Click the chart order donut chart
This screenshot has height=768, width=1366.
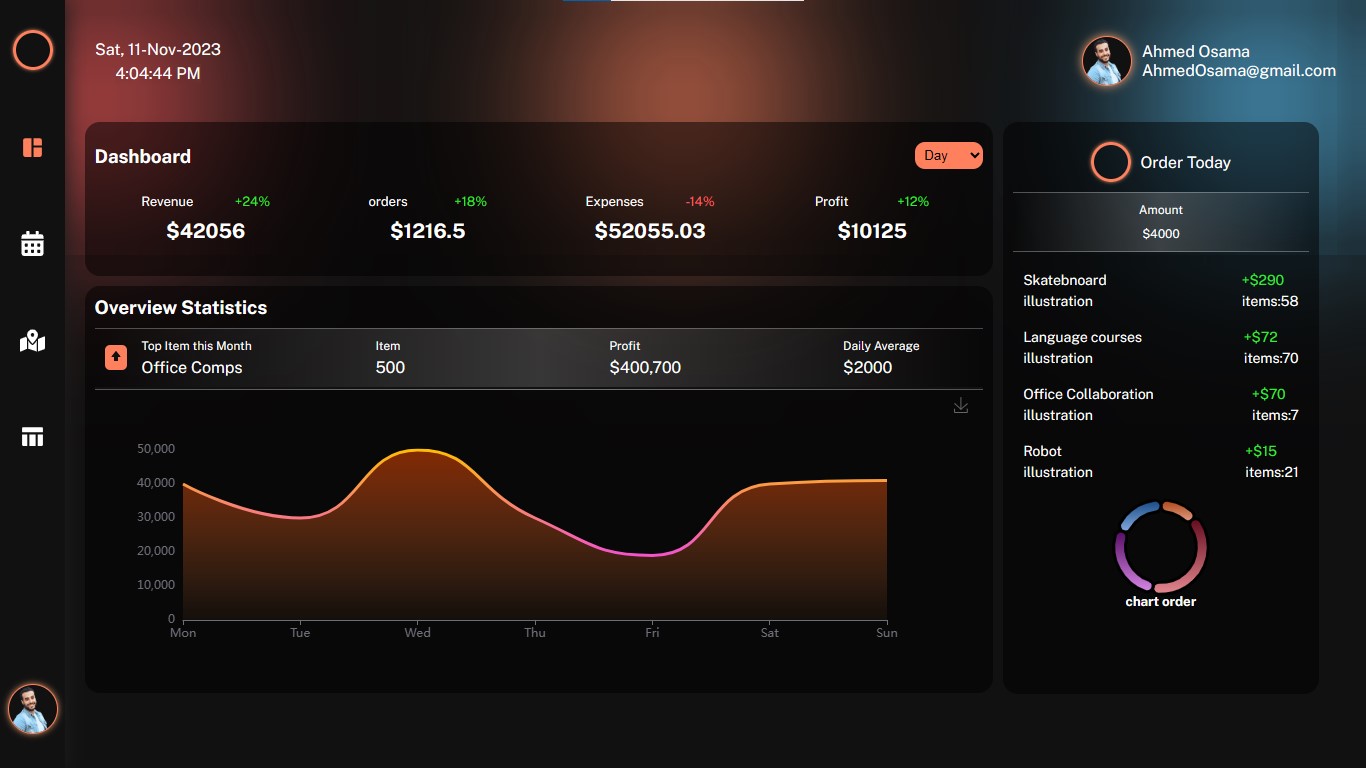(x=1160, y=547)
